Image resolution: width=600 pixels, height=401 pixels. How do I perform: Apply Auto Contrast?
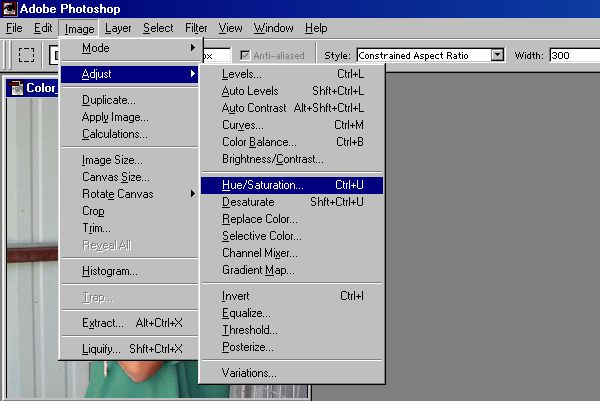click(x=292, y=108)
